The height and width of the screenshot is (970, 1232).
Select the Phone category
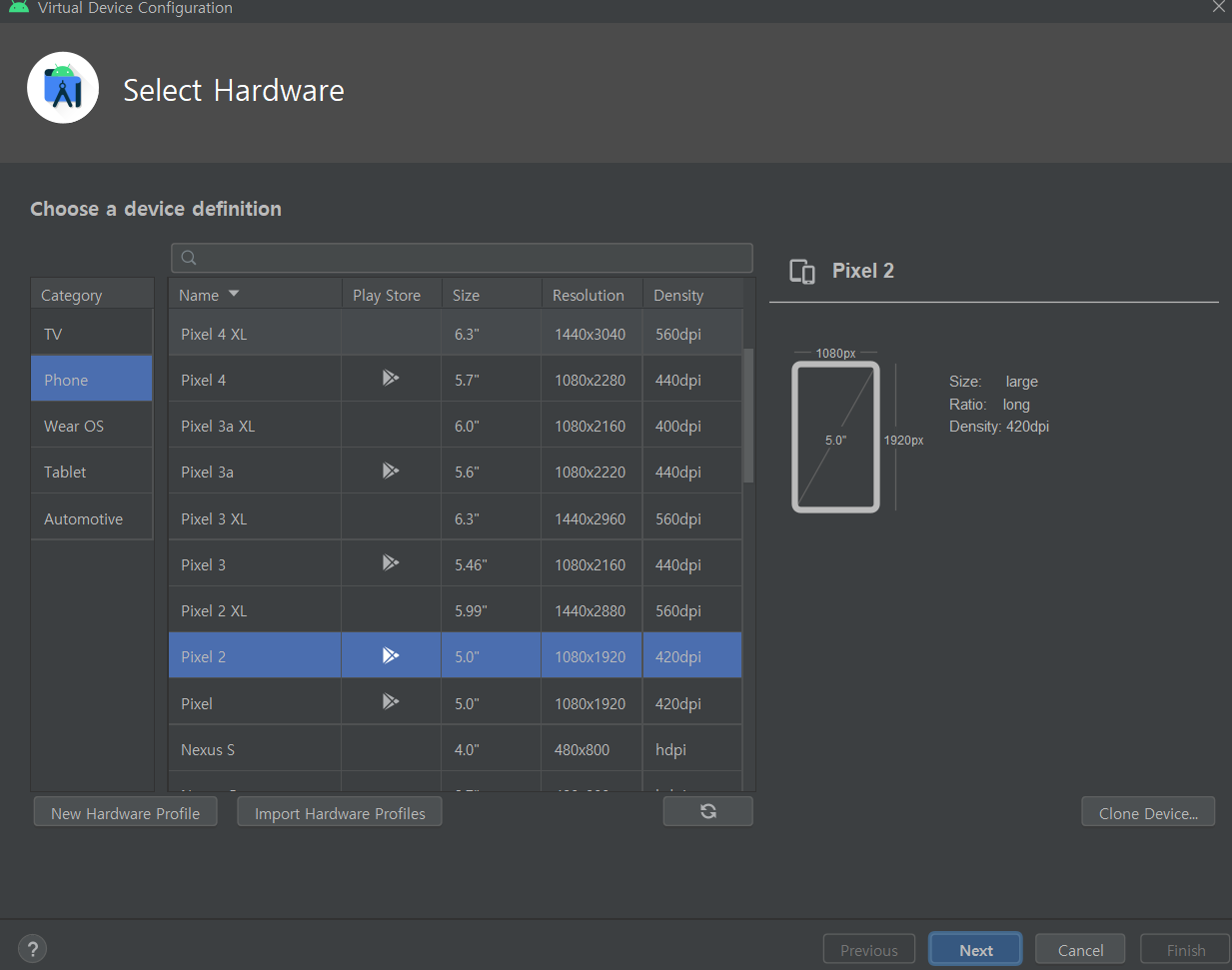click(92, 380)
